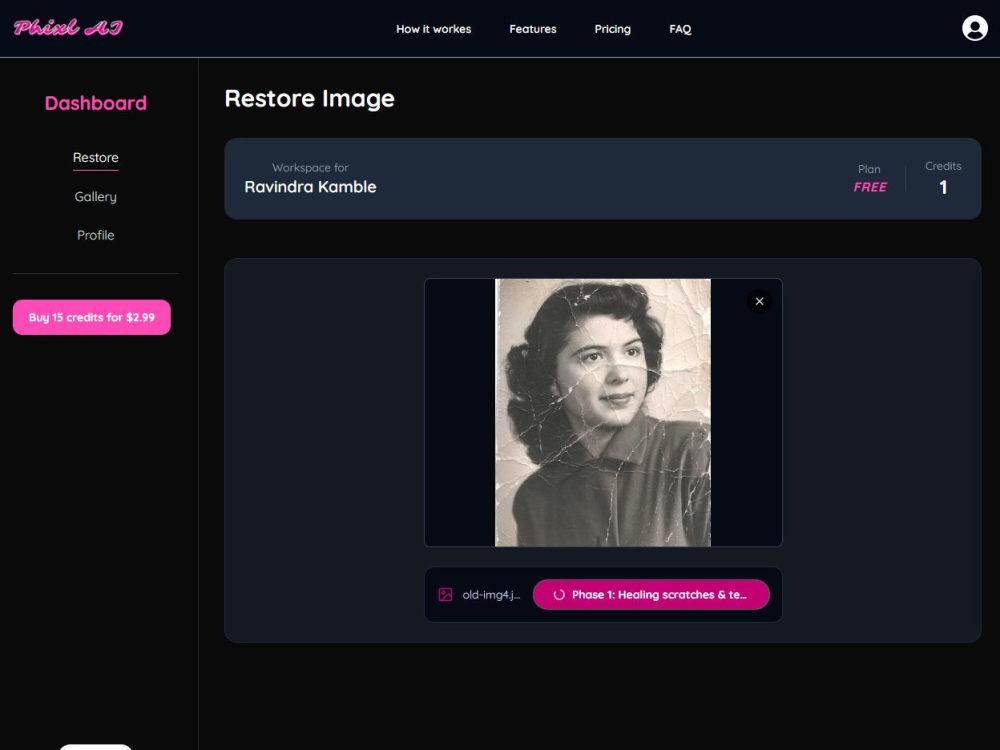The width and height of the screenshot is (1000, 750).
Task: Open Gallery from the sidebar
Action: [x=96, y=196]
